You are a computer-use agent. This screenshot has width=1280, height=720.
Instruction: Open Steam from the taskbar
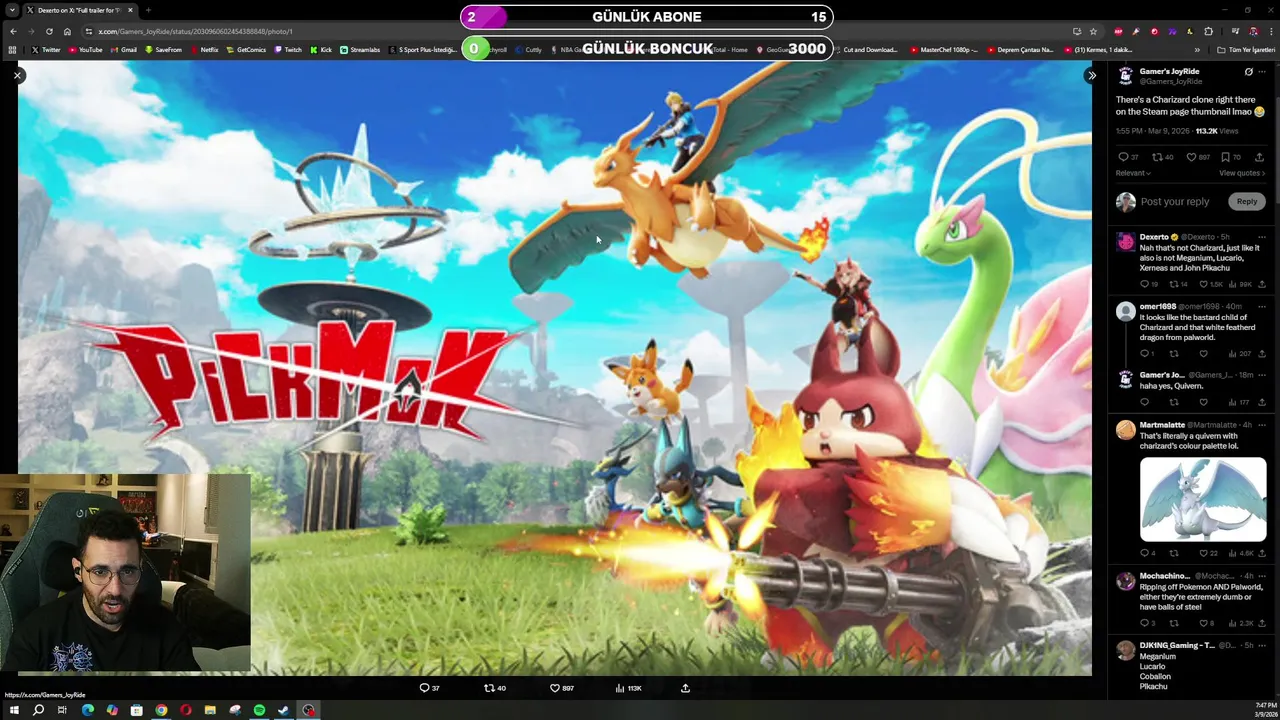tap(284, 710)
